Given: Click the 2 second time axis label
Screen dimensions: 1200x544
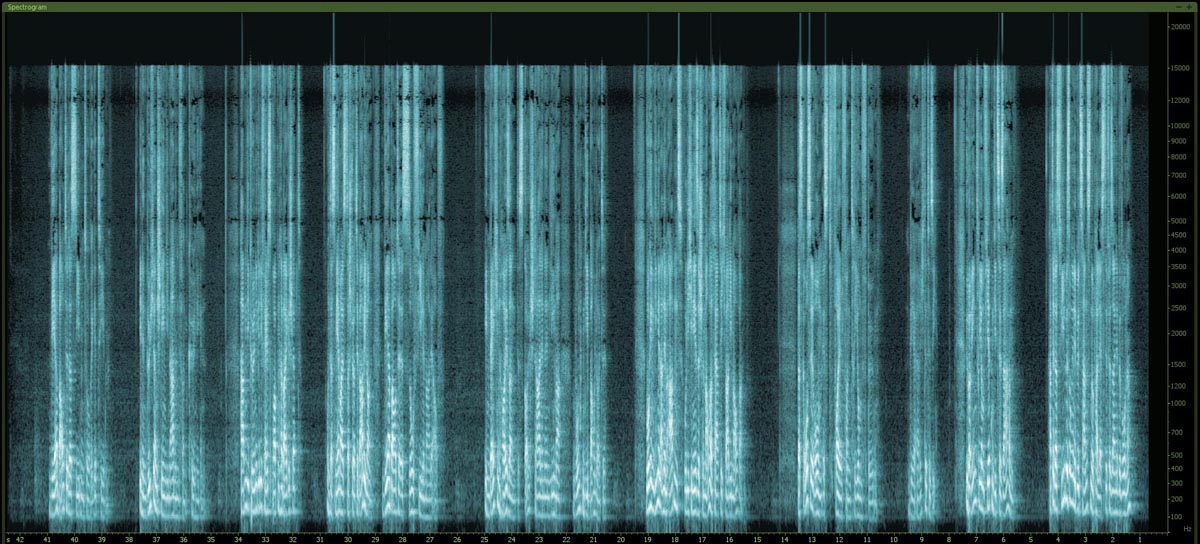Looking at the screenshot, I should click(x=1112, y=538).
